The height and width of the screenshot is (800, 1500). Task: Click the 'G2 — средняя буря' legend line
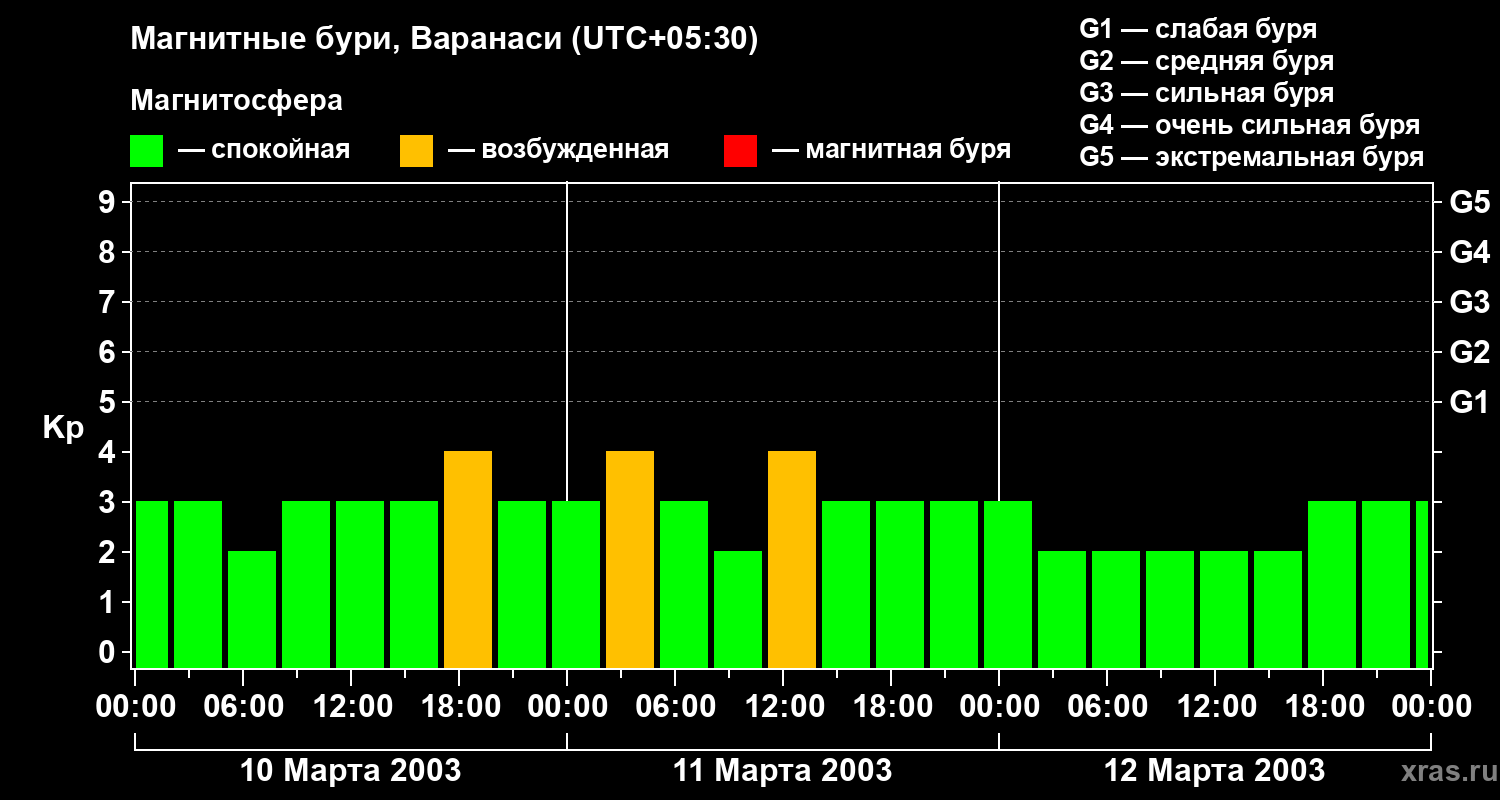1206,61
